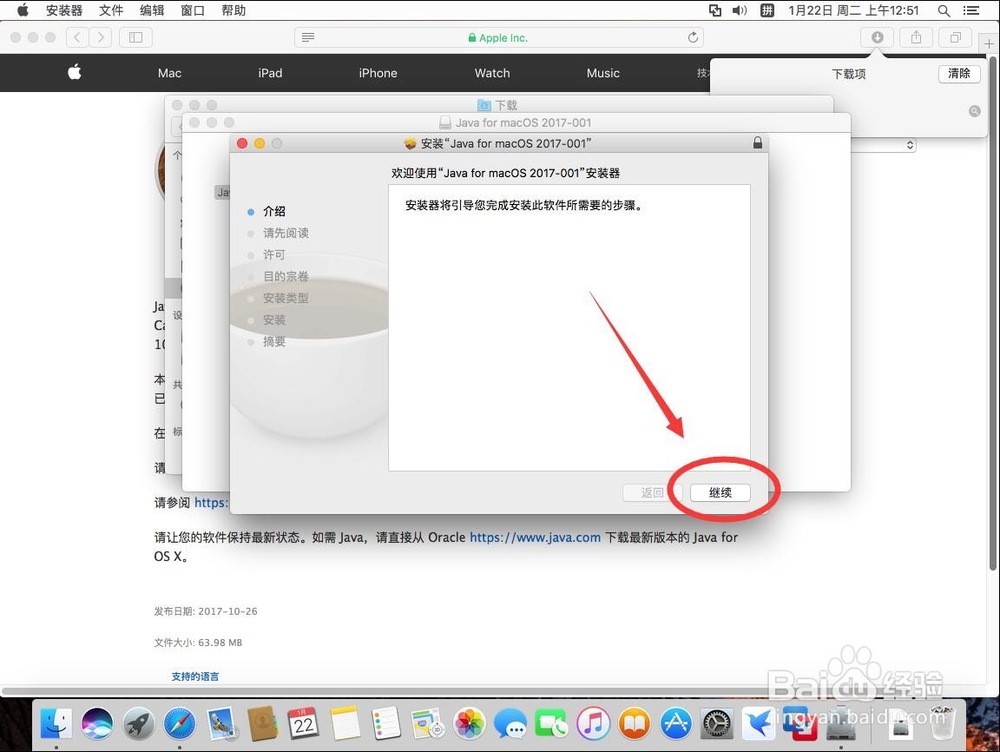This screenshot has width=1000, height=752.
Task: Click the Reader view icon in address bar
Action: coord(307,37)
